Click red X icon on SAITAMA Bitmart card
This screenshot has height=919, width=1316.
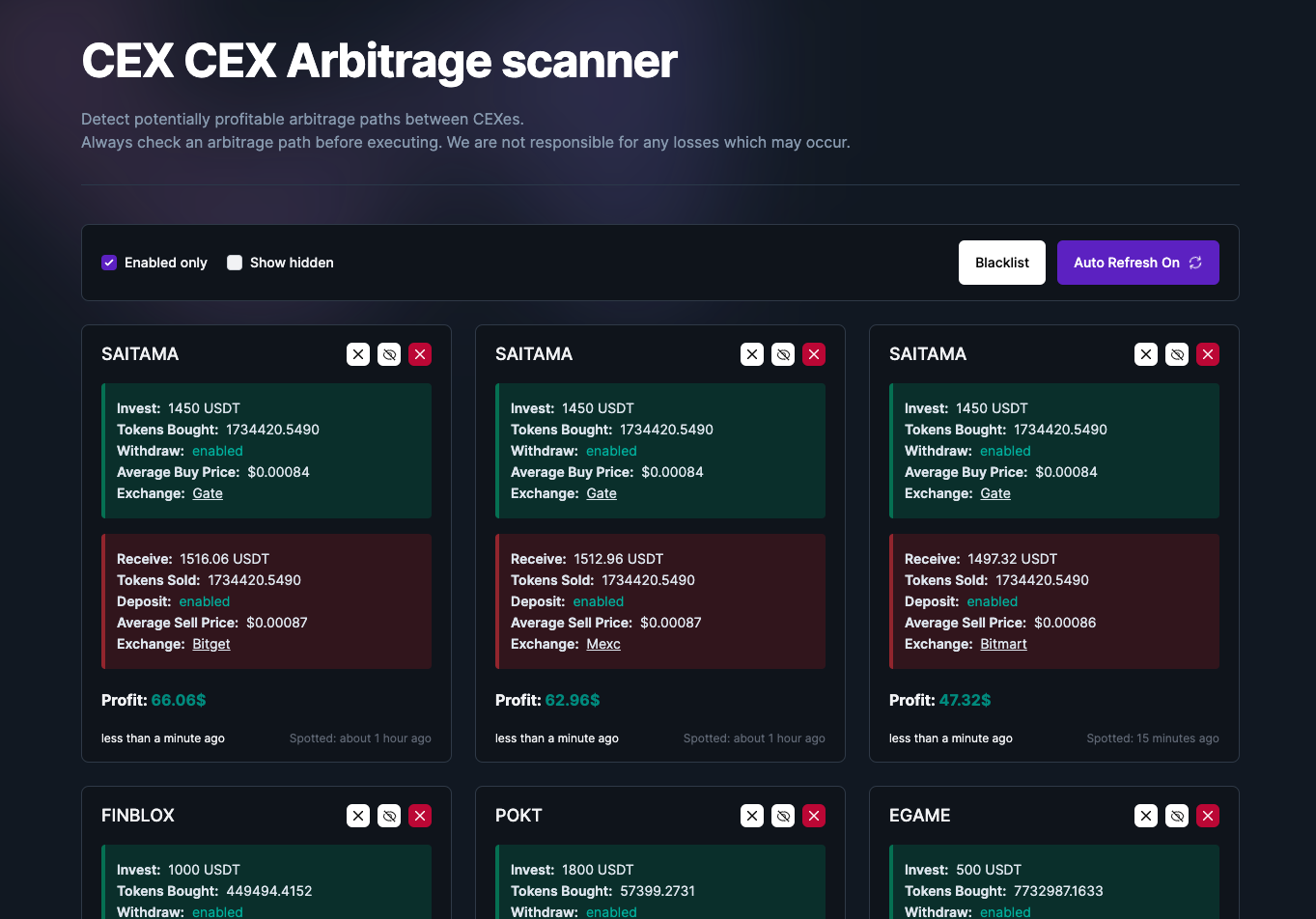[x=1208, y=354]
